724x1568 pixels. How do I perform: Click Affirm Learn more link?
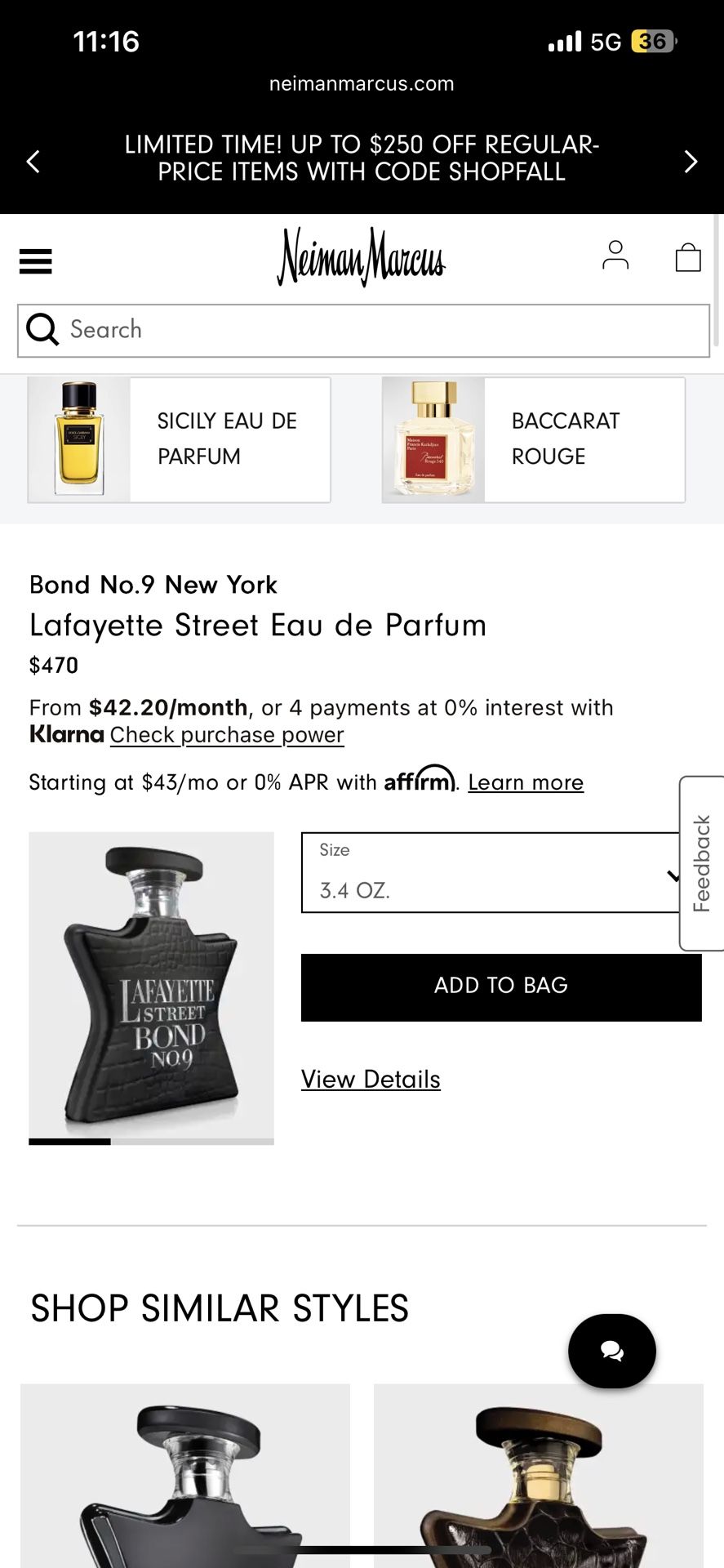click(526, 782)
